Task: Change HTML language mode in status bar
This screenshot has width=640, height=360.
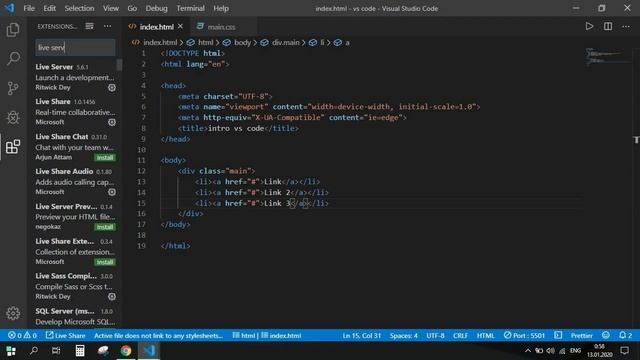Action: tap(485, 336)
